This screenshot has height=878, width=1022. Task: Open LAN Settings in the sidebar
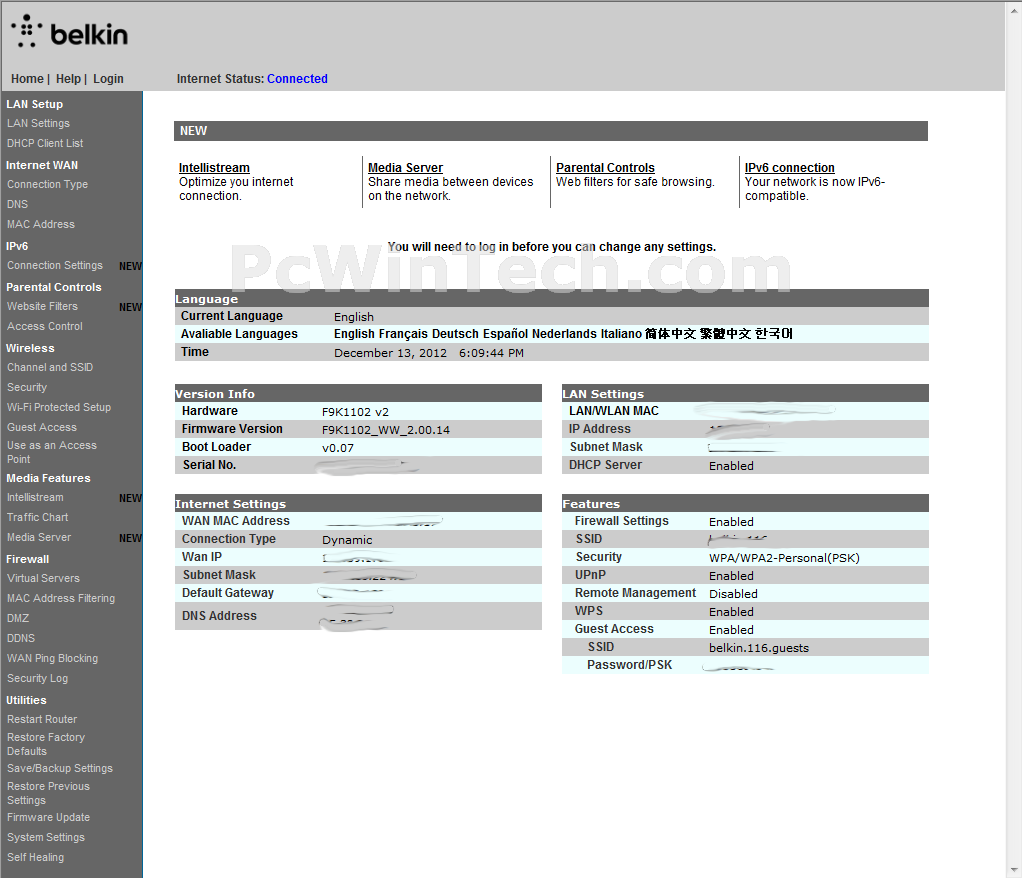click(38, 123)
